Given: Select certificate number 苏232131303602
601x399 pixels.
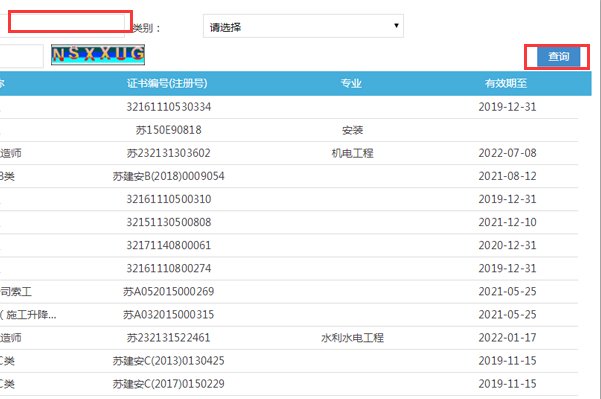Looking at the screenshot, I should click(169, 153).
